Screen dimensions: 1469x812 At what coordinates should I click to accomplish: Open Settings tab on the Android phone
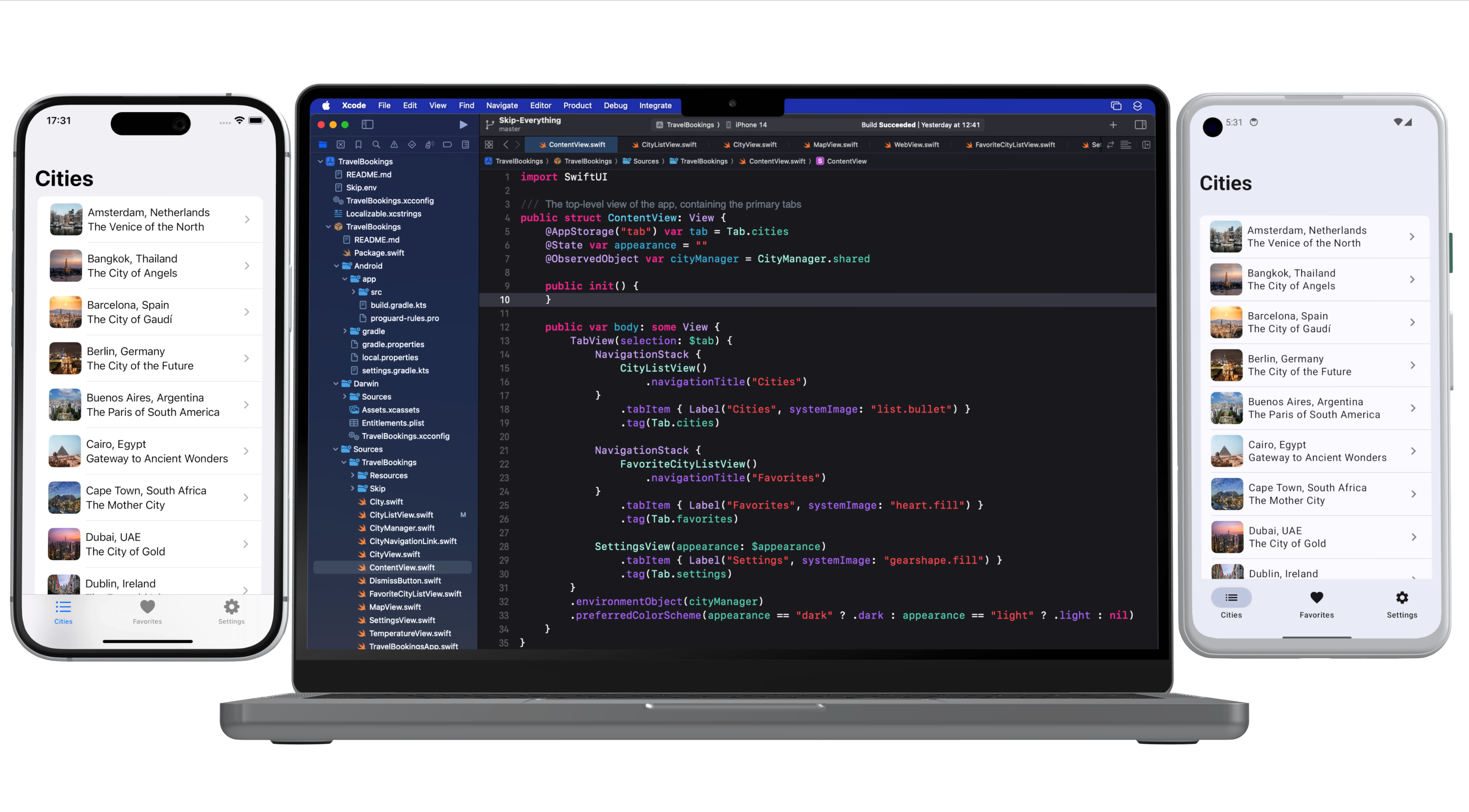coord(1401,604)
